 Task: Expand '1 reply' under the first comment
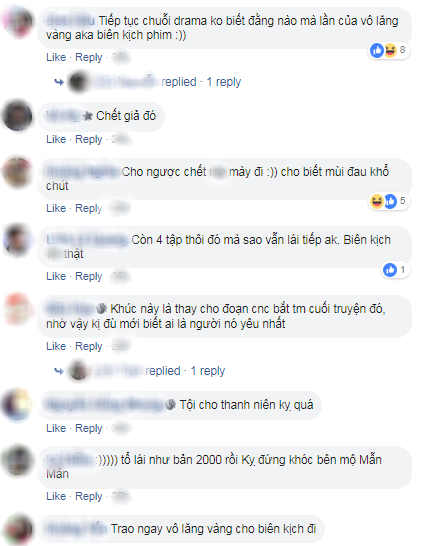pos(224,82)
